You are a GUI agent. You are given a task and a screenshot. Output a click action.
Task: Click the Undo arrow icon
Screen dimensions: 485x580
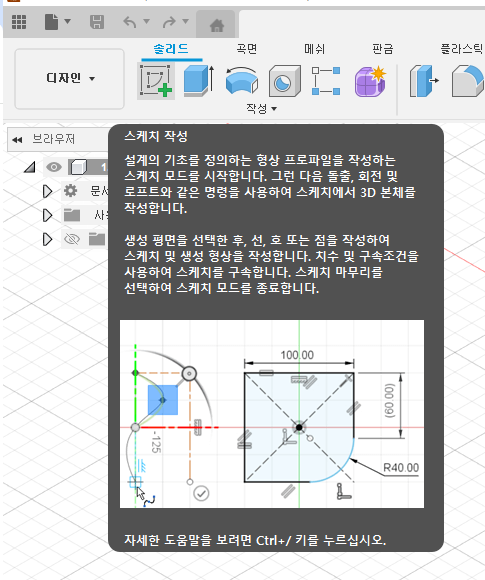[x=130, y=22]
